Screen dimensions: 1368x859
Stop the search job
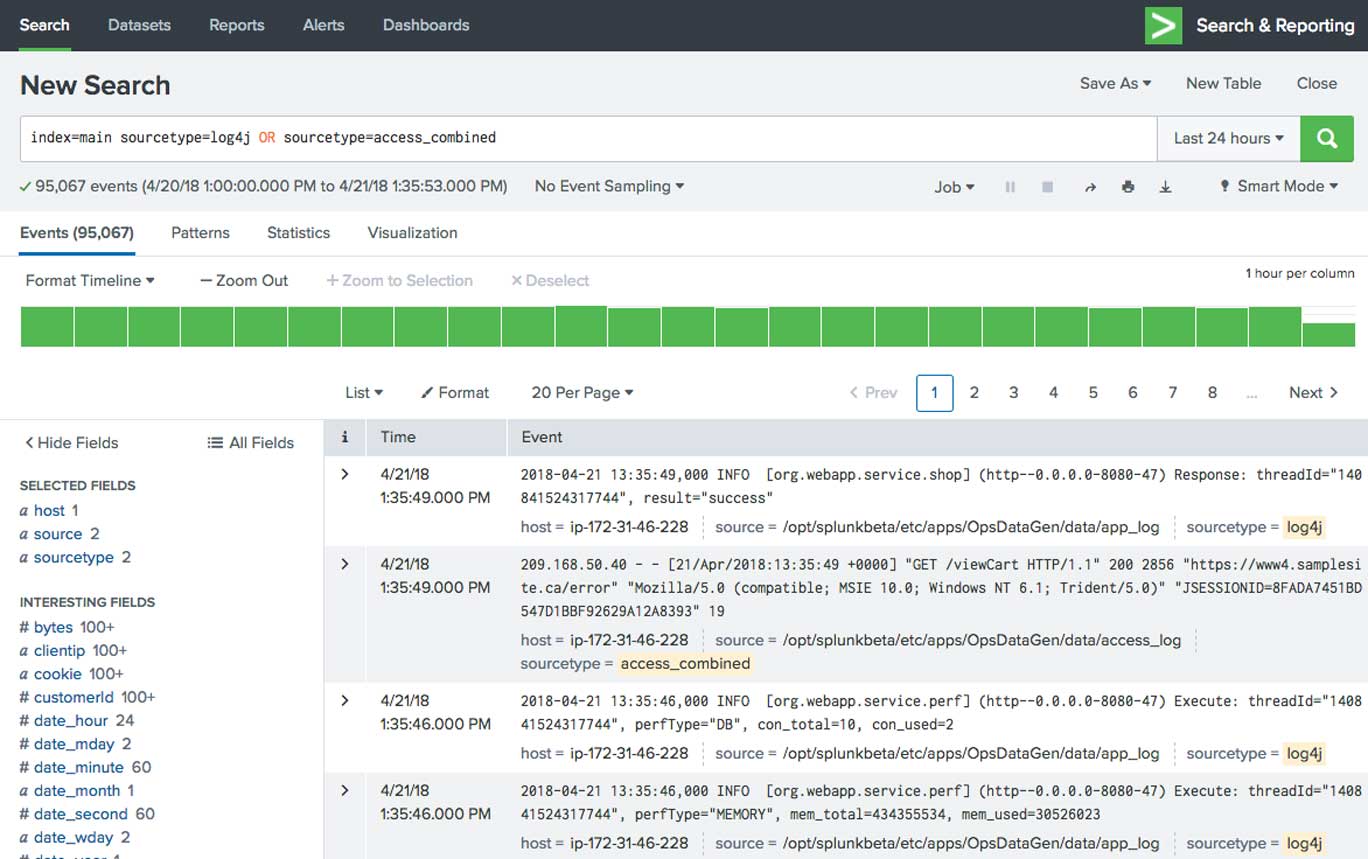pos(1047,187)
